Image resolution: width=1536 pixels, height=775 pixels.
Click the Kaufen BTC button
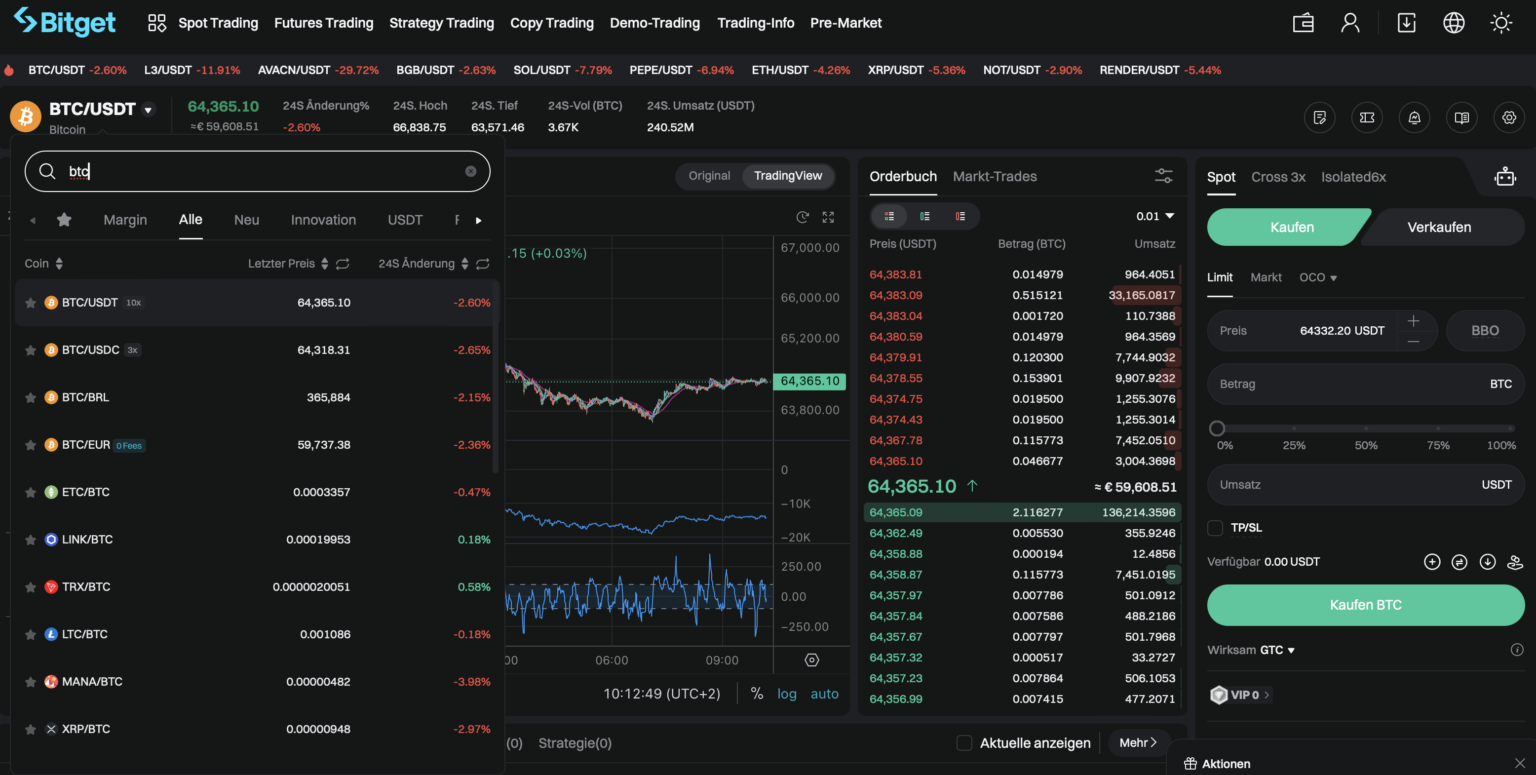click(1364, 604)
